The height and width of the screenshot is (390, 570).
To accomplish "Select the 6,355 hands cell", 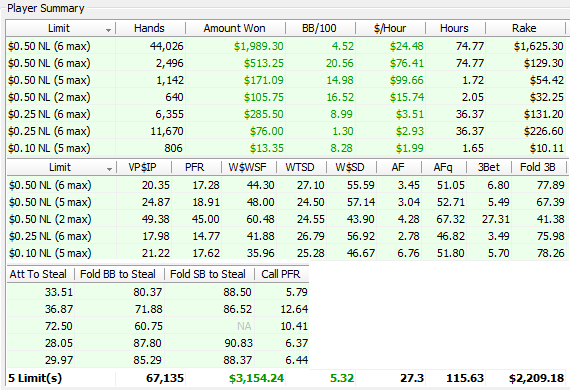I will 169,114.
